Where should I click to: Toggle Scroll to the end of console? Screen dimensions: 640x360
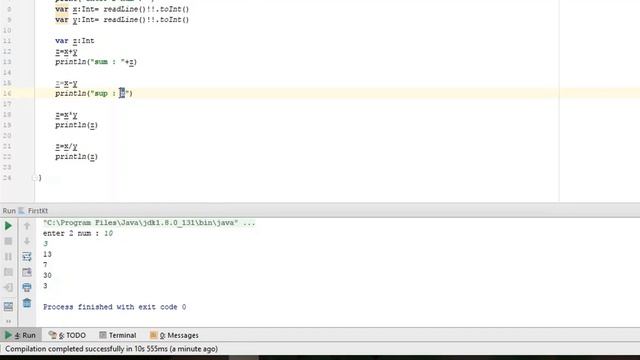tap(27, 272)
